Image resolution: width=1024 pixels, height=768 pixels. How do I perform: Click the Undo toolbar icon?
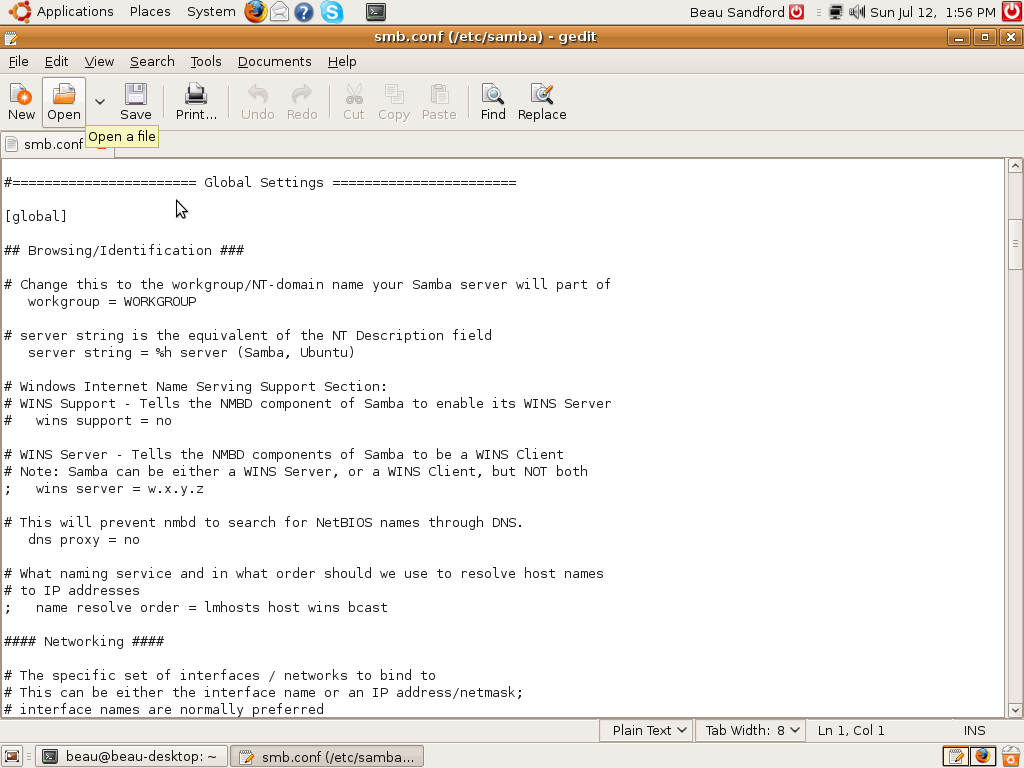(257, 101)
